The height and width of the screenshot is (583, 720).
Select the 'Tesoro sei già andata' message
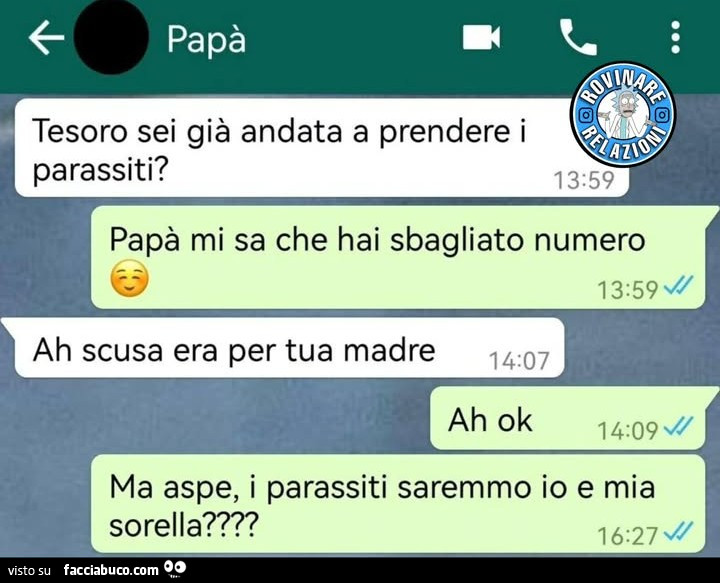point(321,148)
